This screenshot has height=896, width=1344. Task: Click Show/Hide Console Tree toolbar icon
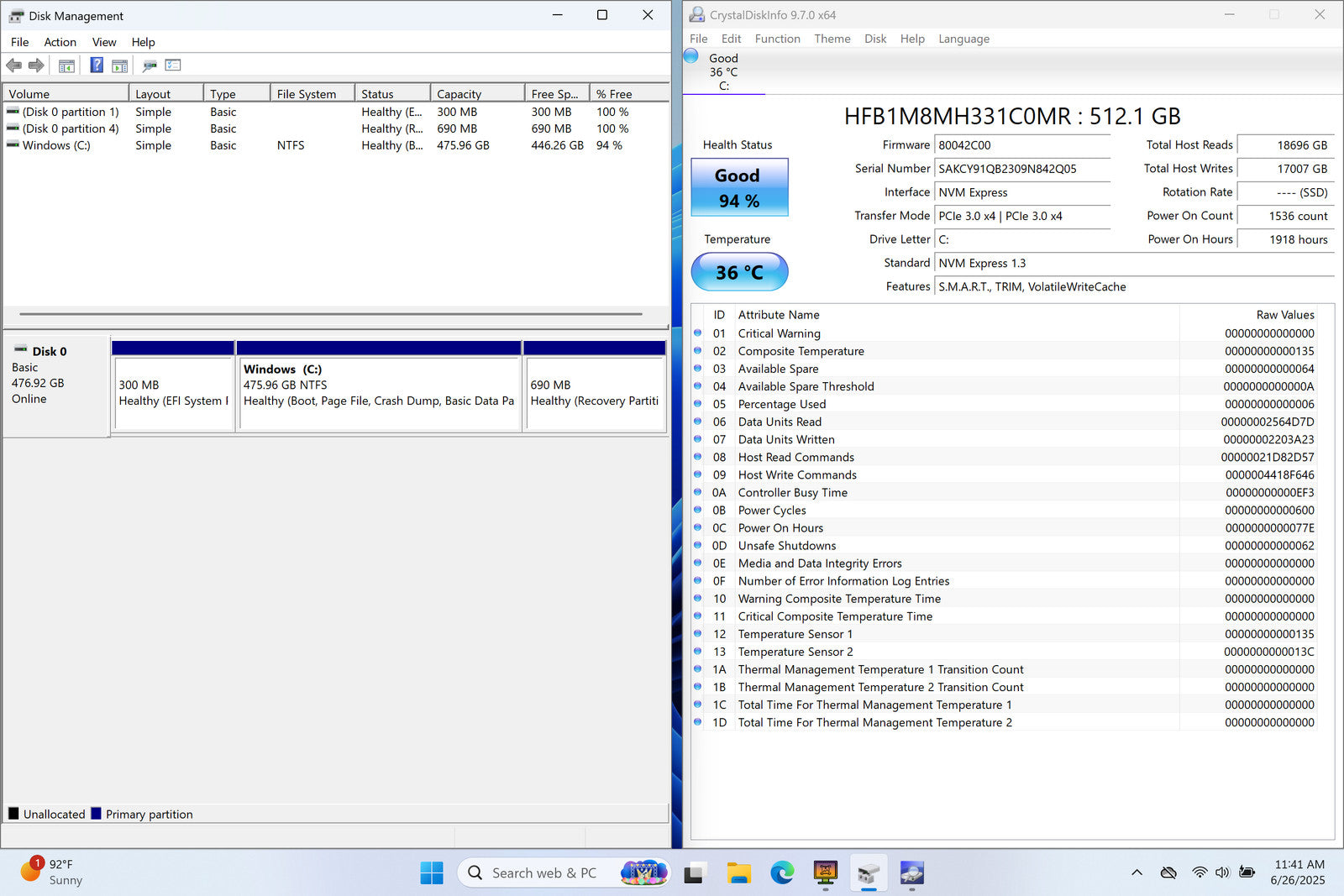tap(66, 65)
